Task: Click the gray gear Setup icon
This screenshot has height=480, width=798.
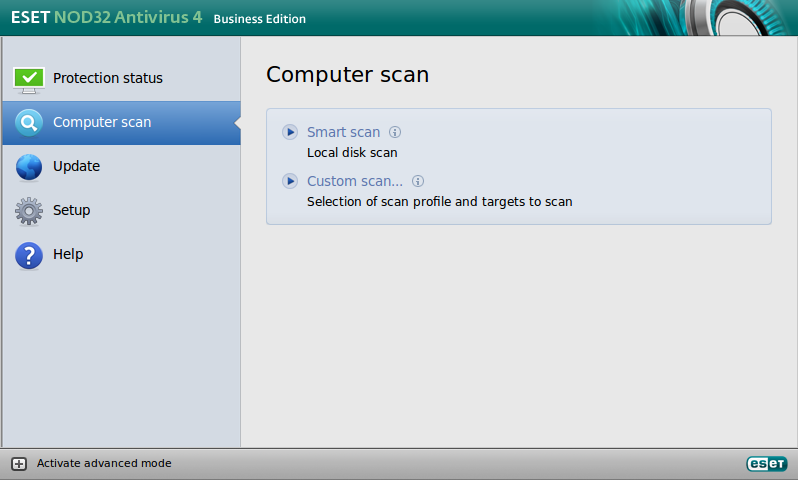Action: coord(29,211)
